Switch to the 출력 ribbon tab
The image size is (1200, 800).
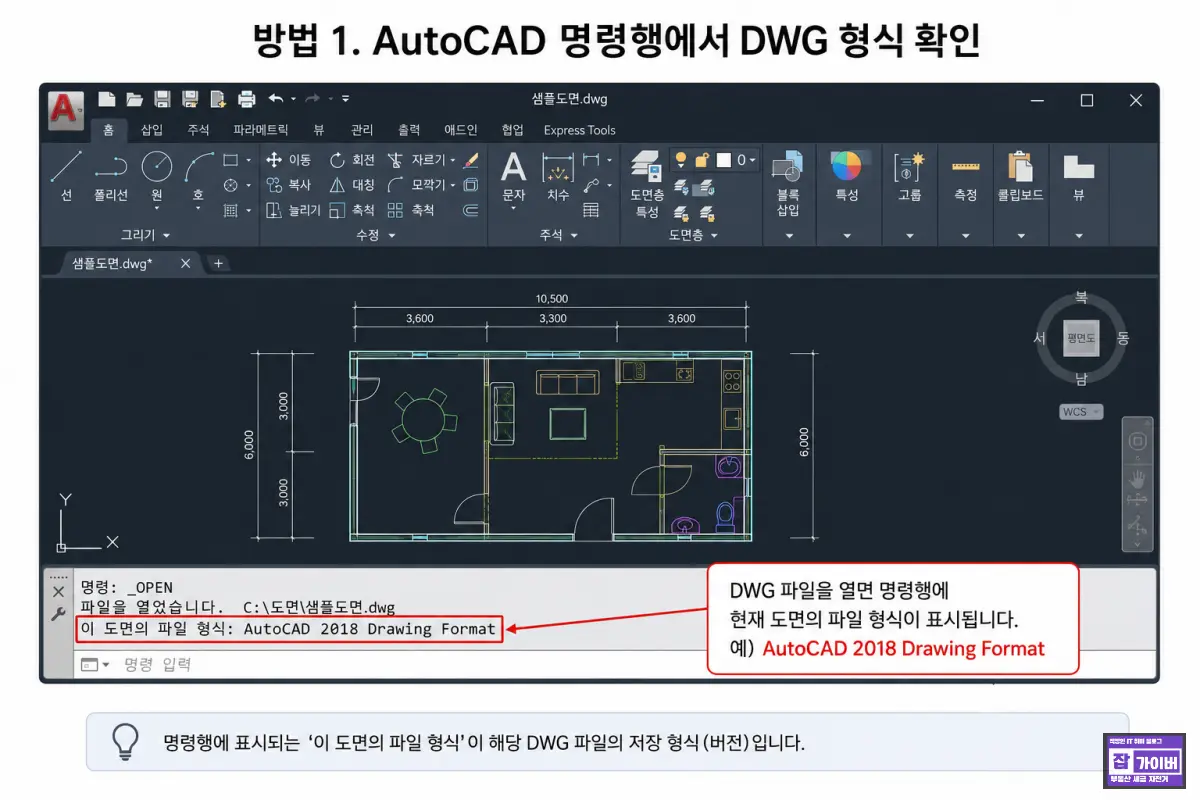click(x=409, y=130)
